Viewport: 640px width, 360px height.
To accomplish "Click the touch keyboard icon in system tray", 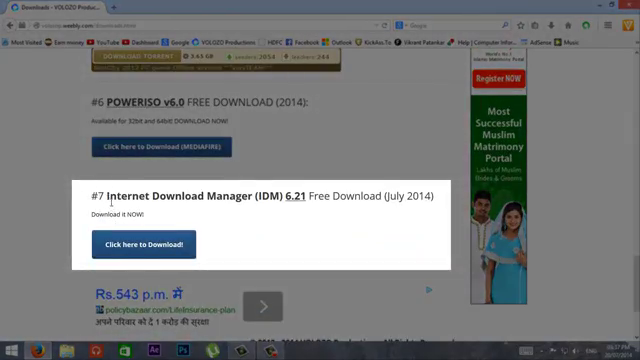I will click(526, 351).
